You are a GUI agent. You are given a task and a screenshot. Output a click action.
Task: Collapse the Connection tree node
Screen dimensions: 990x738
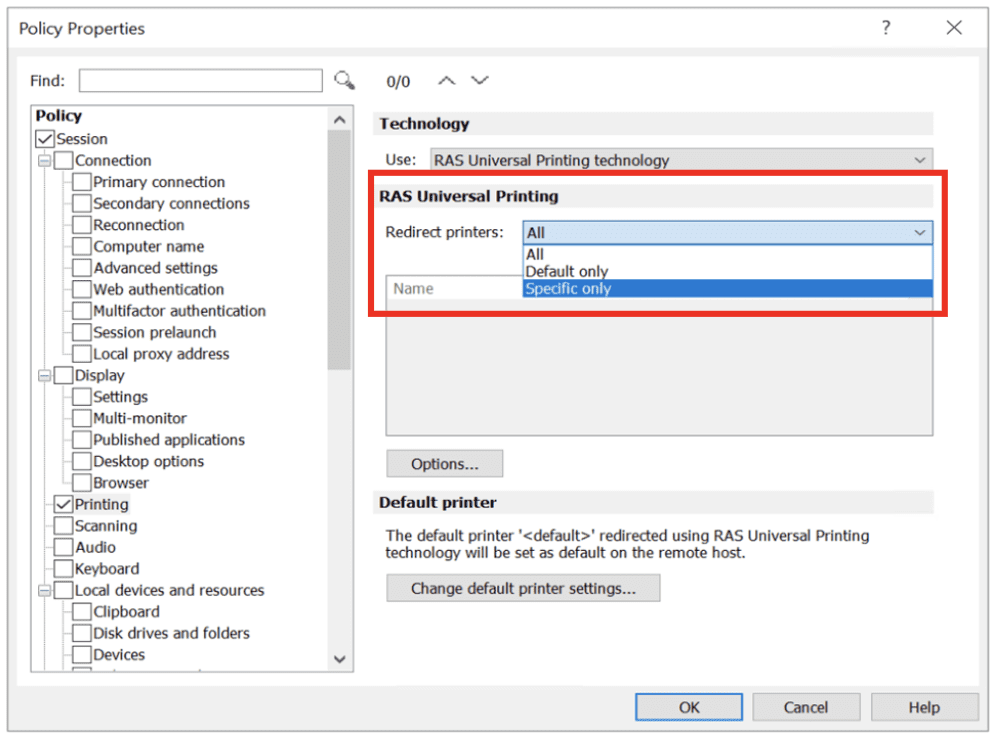click(x=44, y=161)
